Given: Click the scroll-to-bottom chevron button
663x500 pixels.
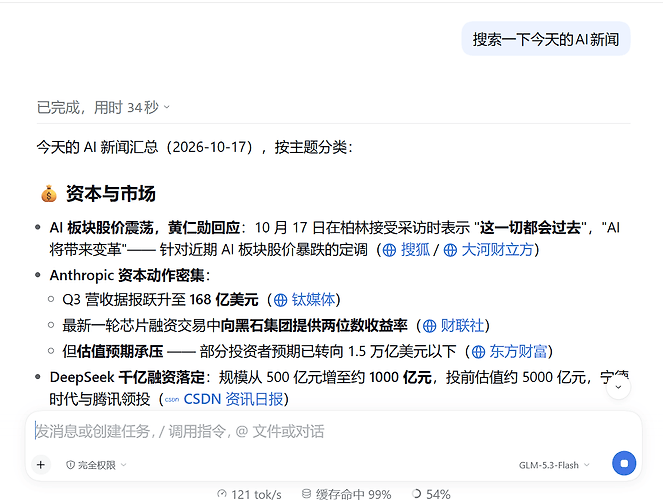Looking at the screenshot, I should 618,387.
